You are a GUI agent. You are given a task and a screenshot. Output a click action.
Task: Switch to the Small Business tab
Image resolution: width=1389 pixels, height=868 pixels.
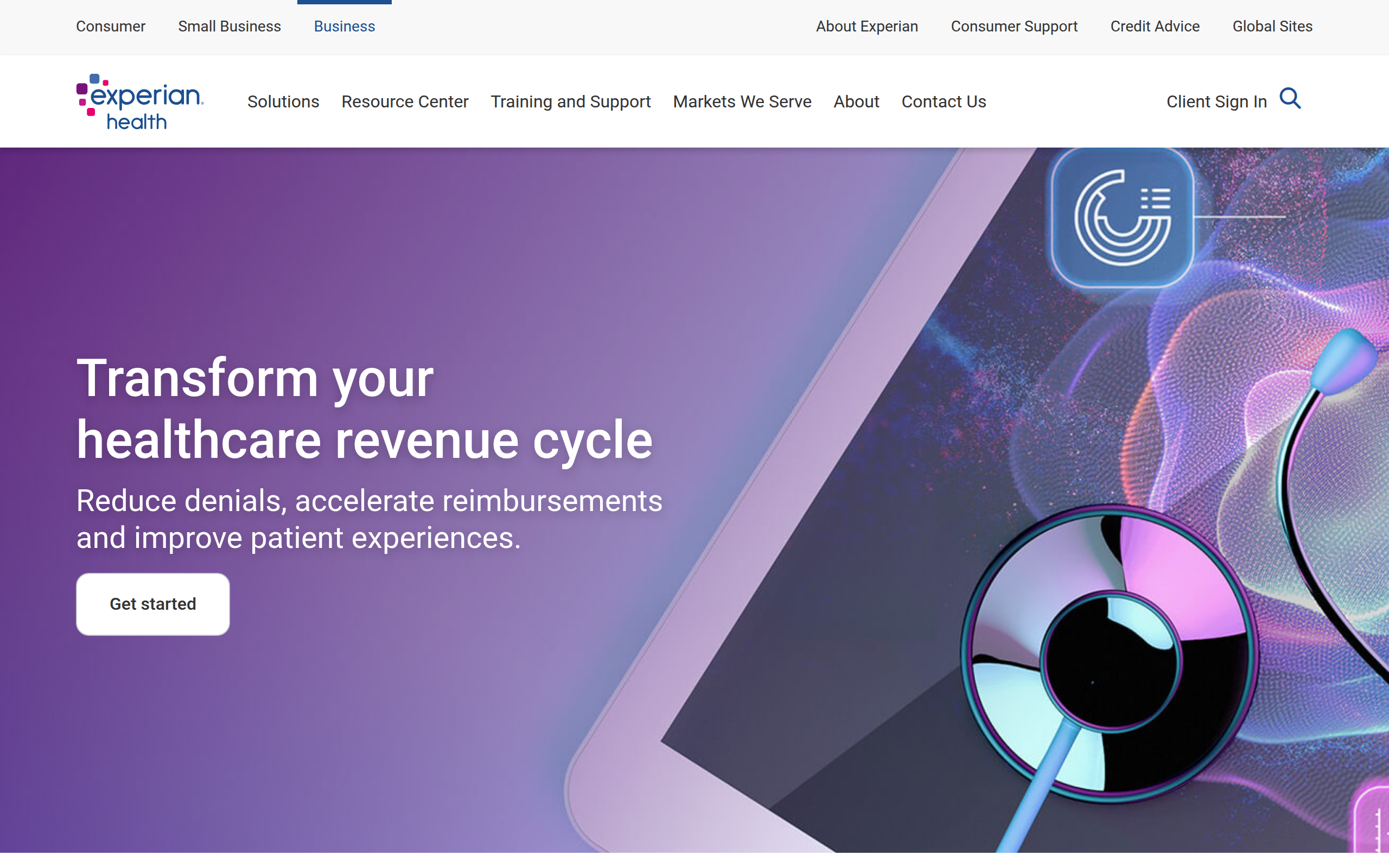(229, 27)
